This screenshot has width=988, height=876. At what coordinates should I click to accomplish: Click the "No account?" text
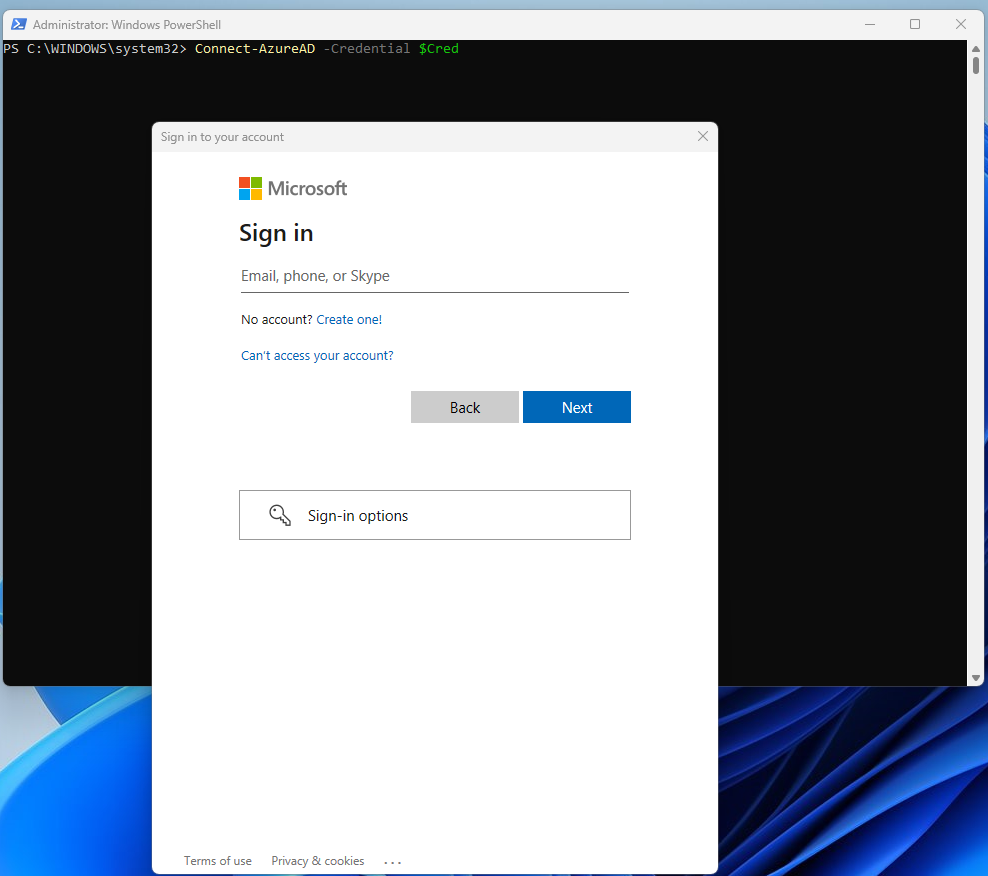pos(277,320)
